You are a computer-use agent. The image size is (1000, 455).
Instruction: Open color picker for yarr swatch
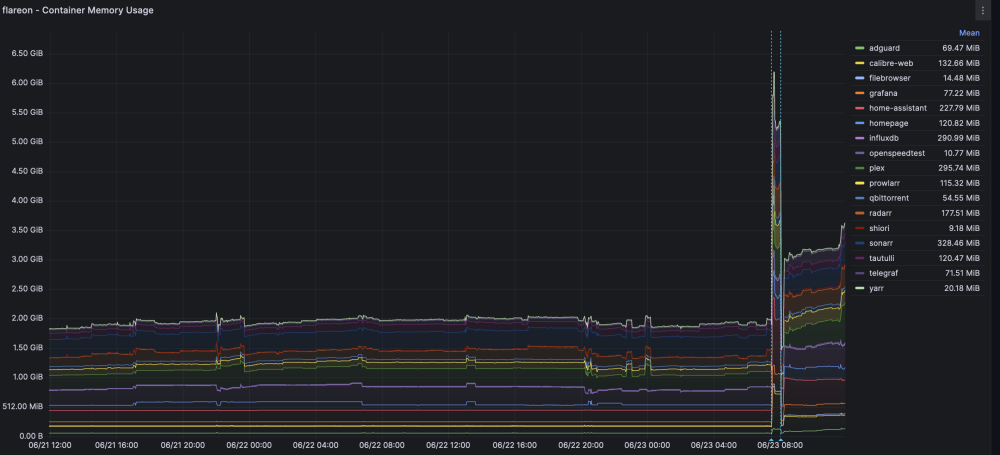coord(859,288)
